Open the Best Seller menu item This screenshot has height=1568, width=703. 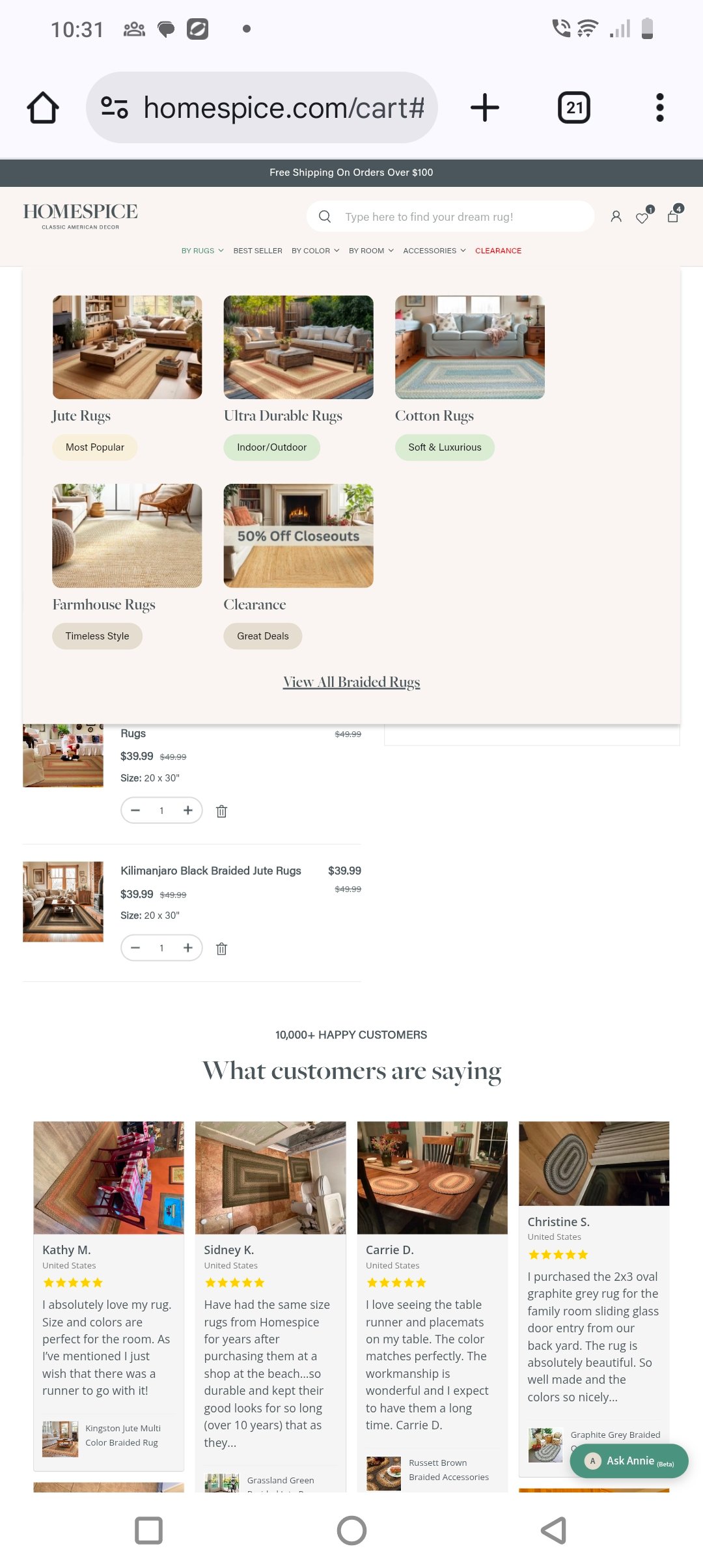258,251
